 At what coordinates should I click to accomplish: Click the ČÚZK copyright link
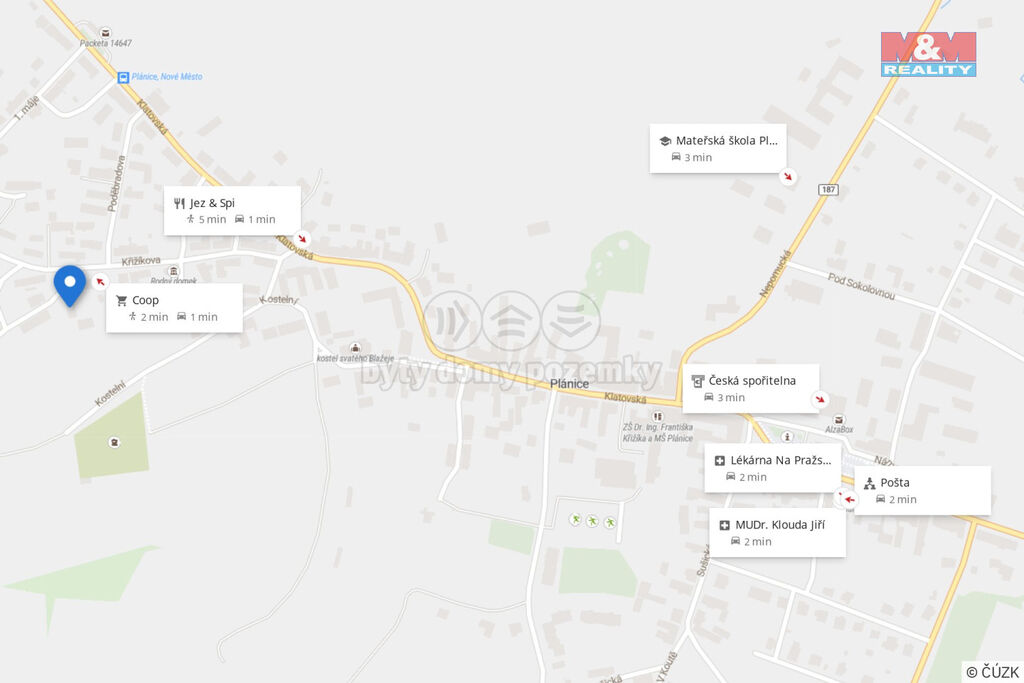(993, 672)
